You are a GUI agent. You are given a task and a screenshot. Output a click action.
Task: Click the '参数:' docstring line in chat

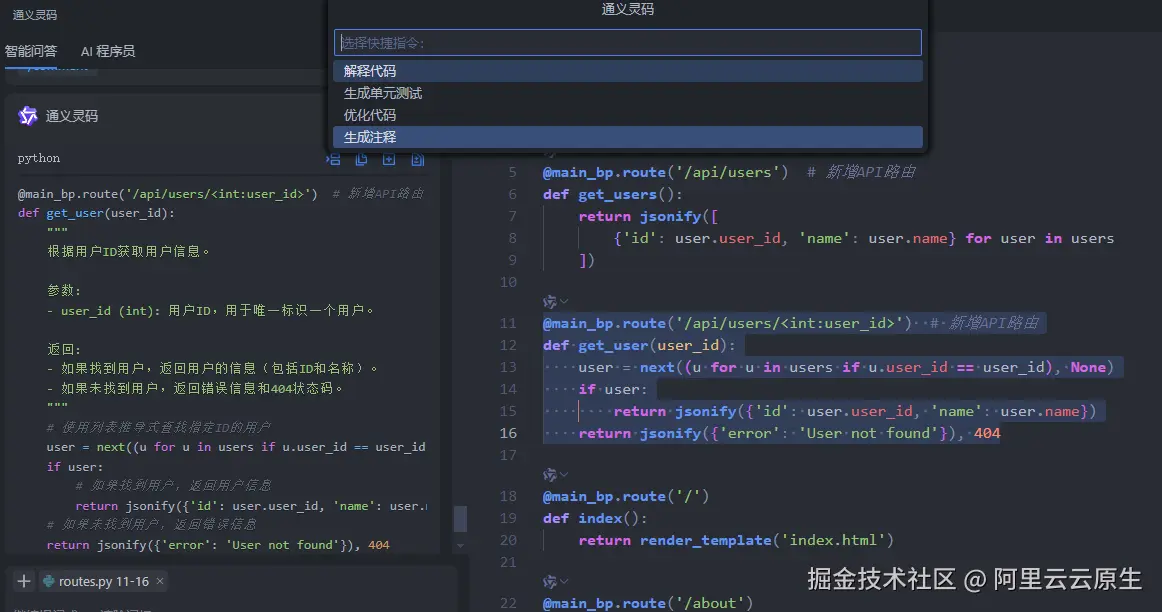coord(64,290)
